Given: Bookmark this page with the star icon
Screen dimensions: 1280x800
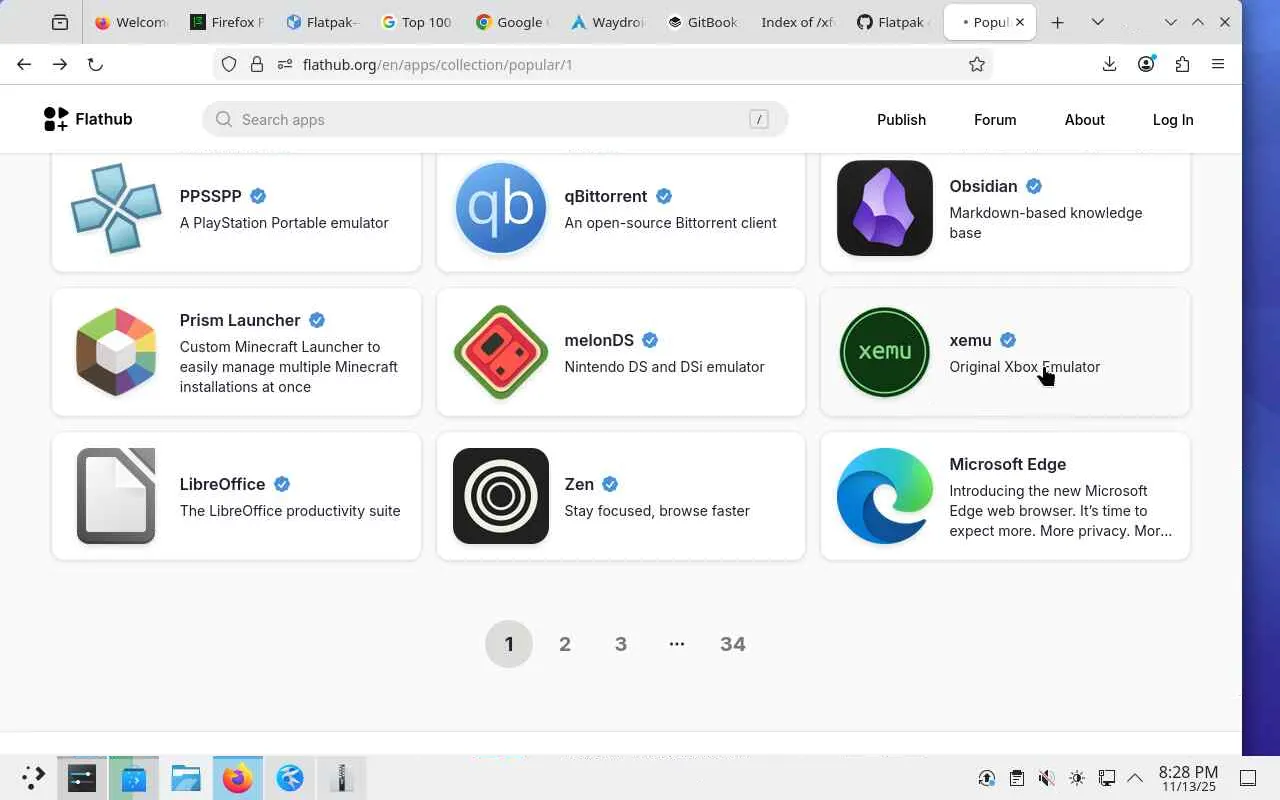Looking at the screenshot, I should [977, 64].
